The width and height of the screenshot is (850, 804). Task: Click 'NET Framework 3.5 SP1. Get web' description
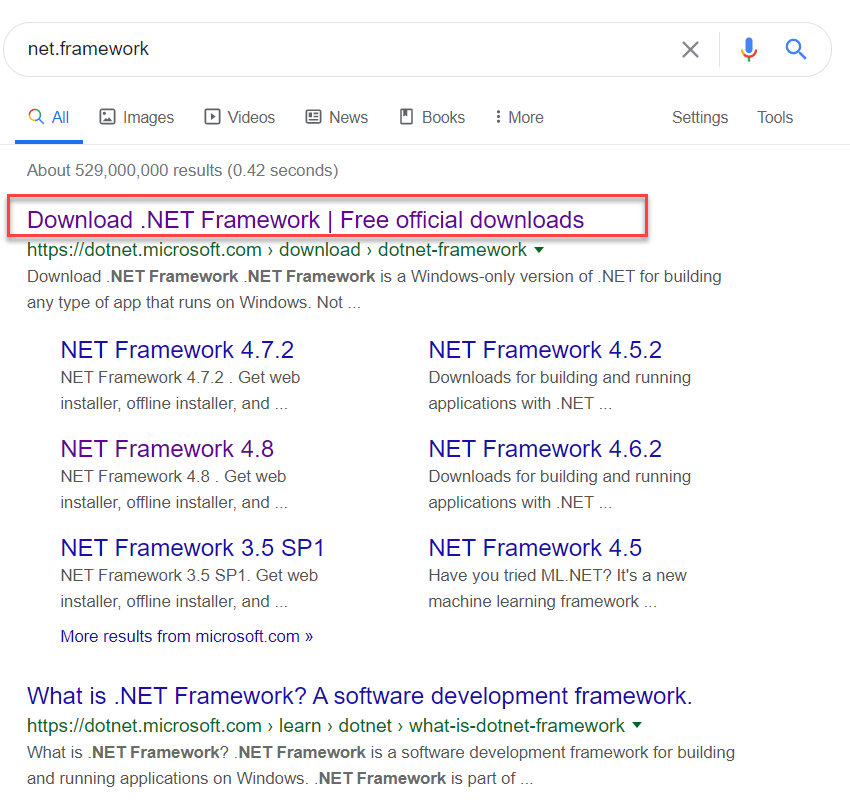(x=189, y=589)
